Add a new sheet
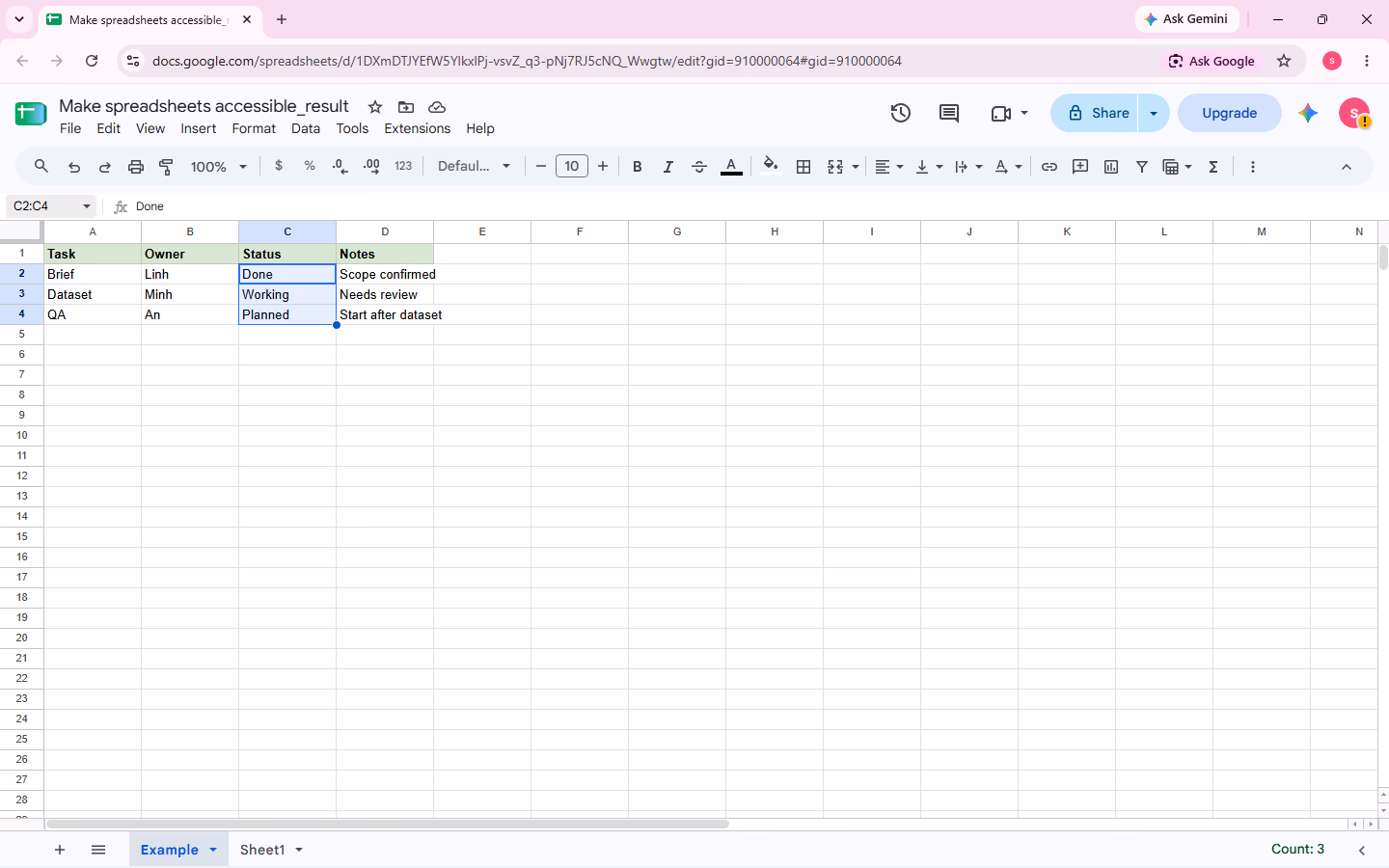 pyautogui.click(x=60, y=850)
